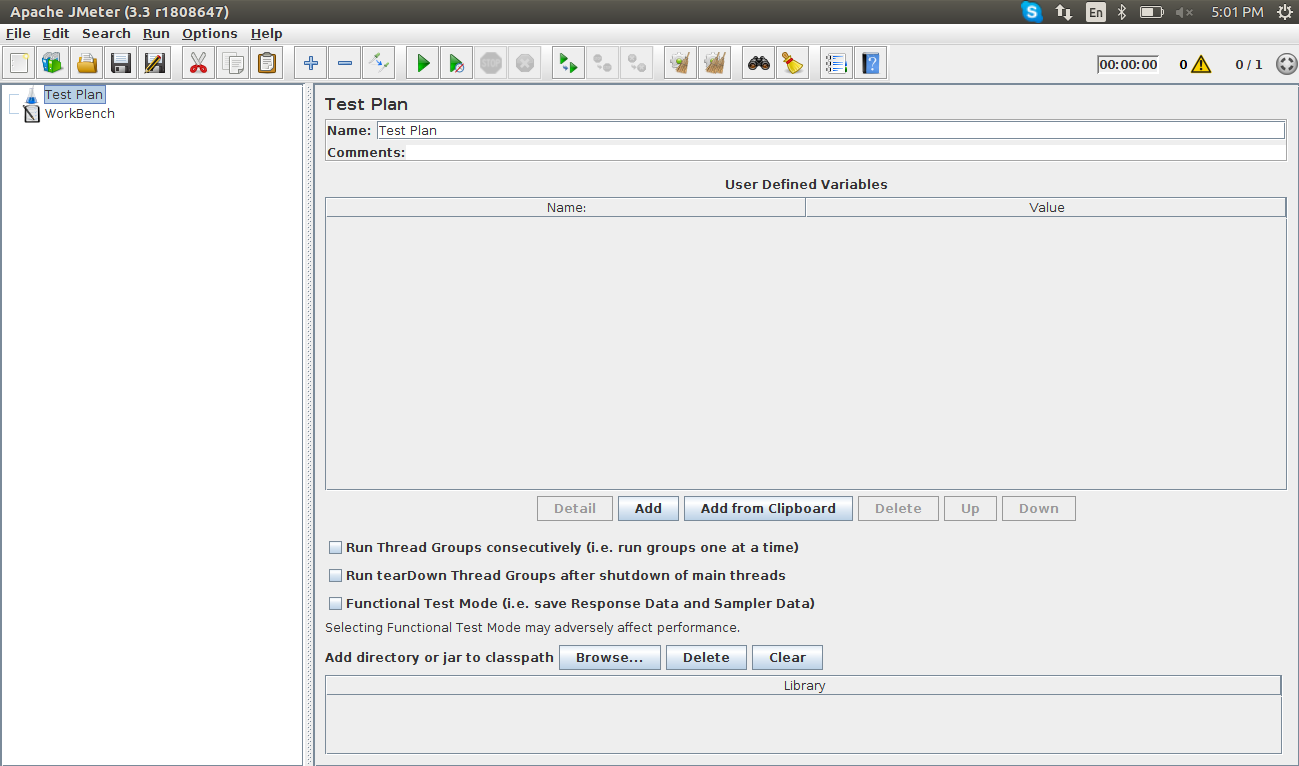1299x766 pixels.
Task: Start test with no pauses icon
Action: tap(456, 64)
